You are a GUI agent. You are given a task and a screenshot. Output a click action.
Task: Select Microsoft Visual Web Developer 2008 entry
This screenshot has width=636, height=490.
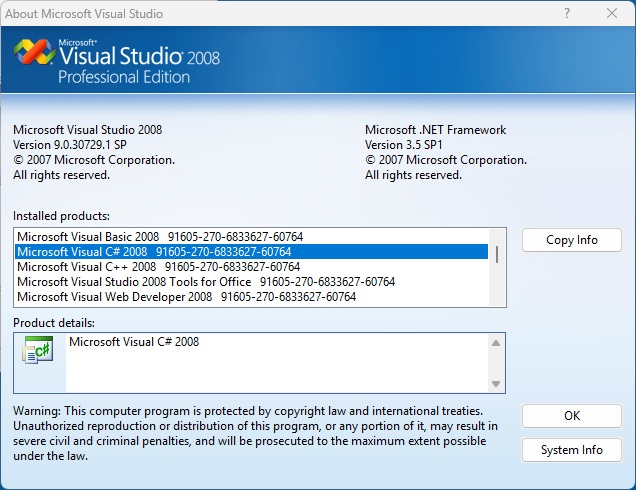(x=251, y=297)
